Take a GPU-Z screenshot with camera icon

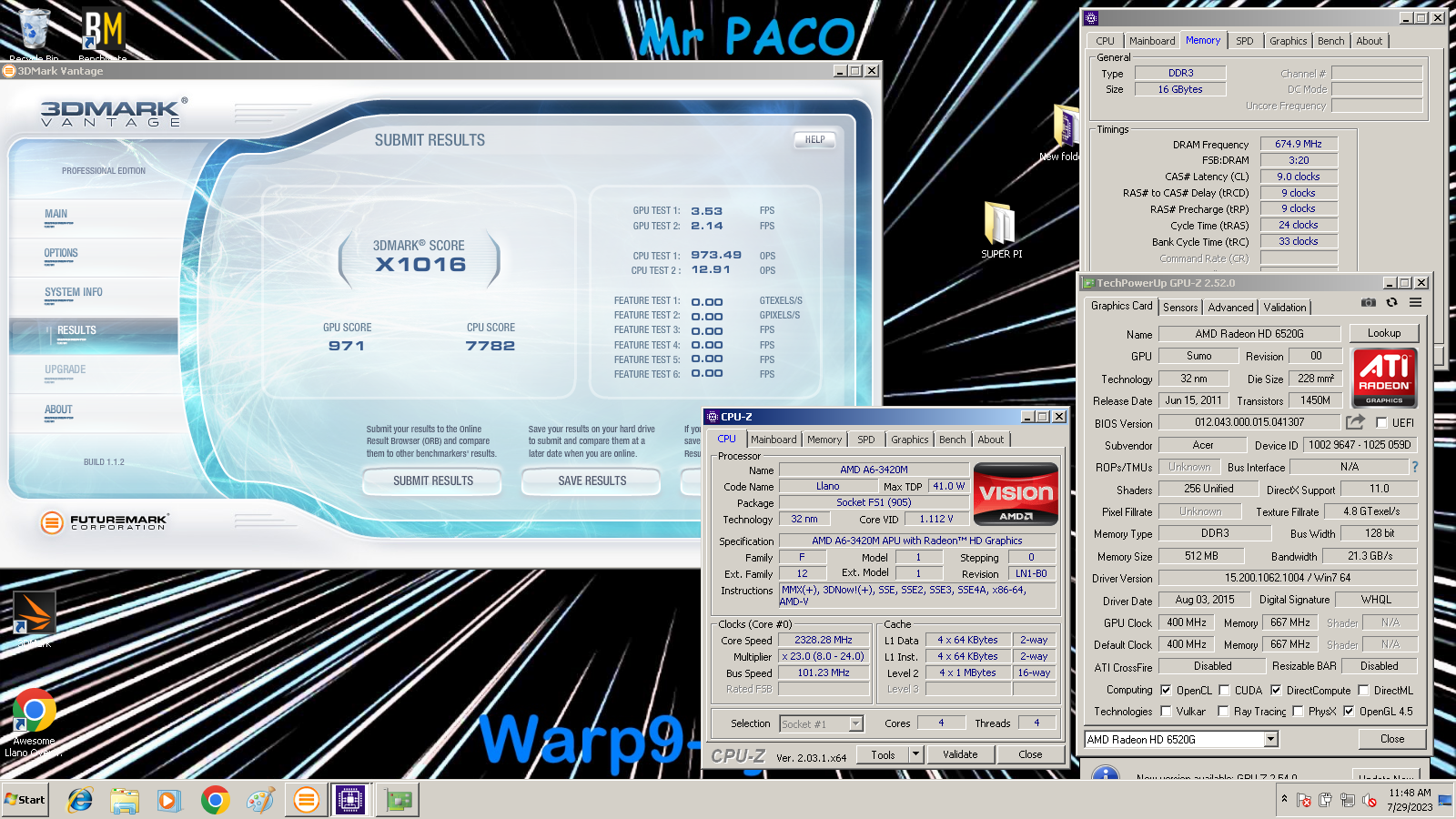[x=1368, y=302]
